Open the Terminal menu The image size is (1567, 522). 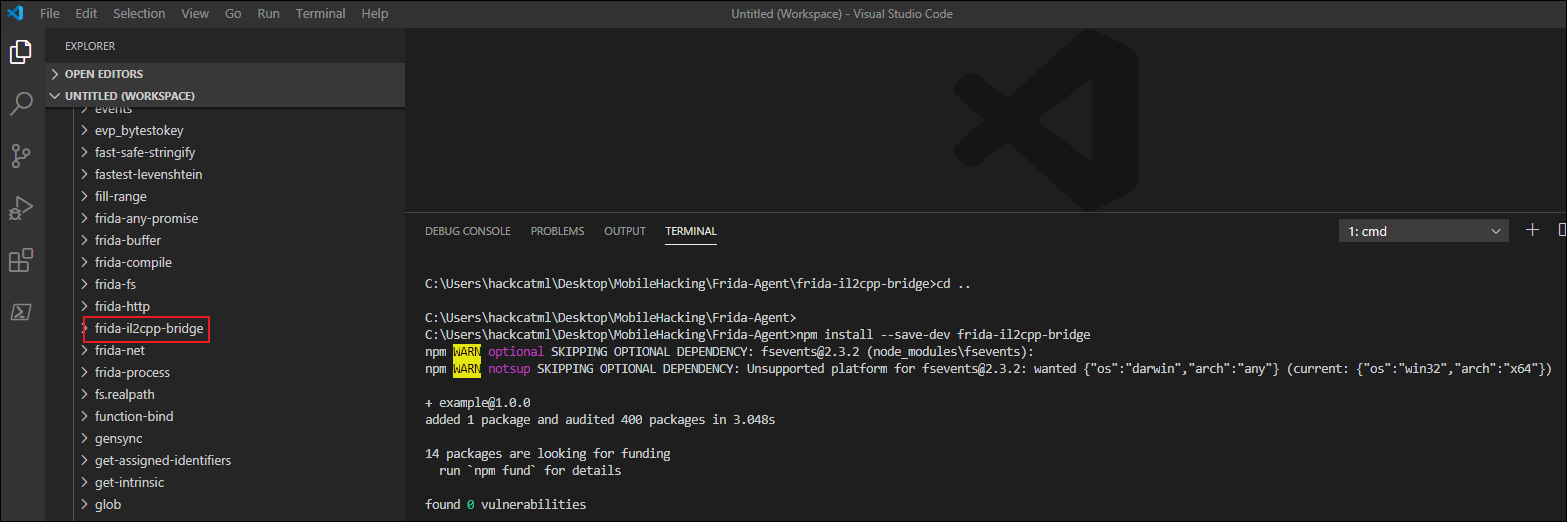321,13
